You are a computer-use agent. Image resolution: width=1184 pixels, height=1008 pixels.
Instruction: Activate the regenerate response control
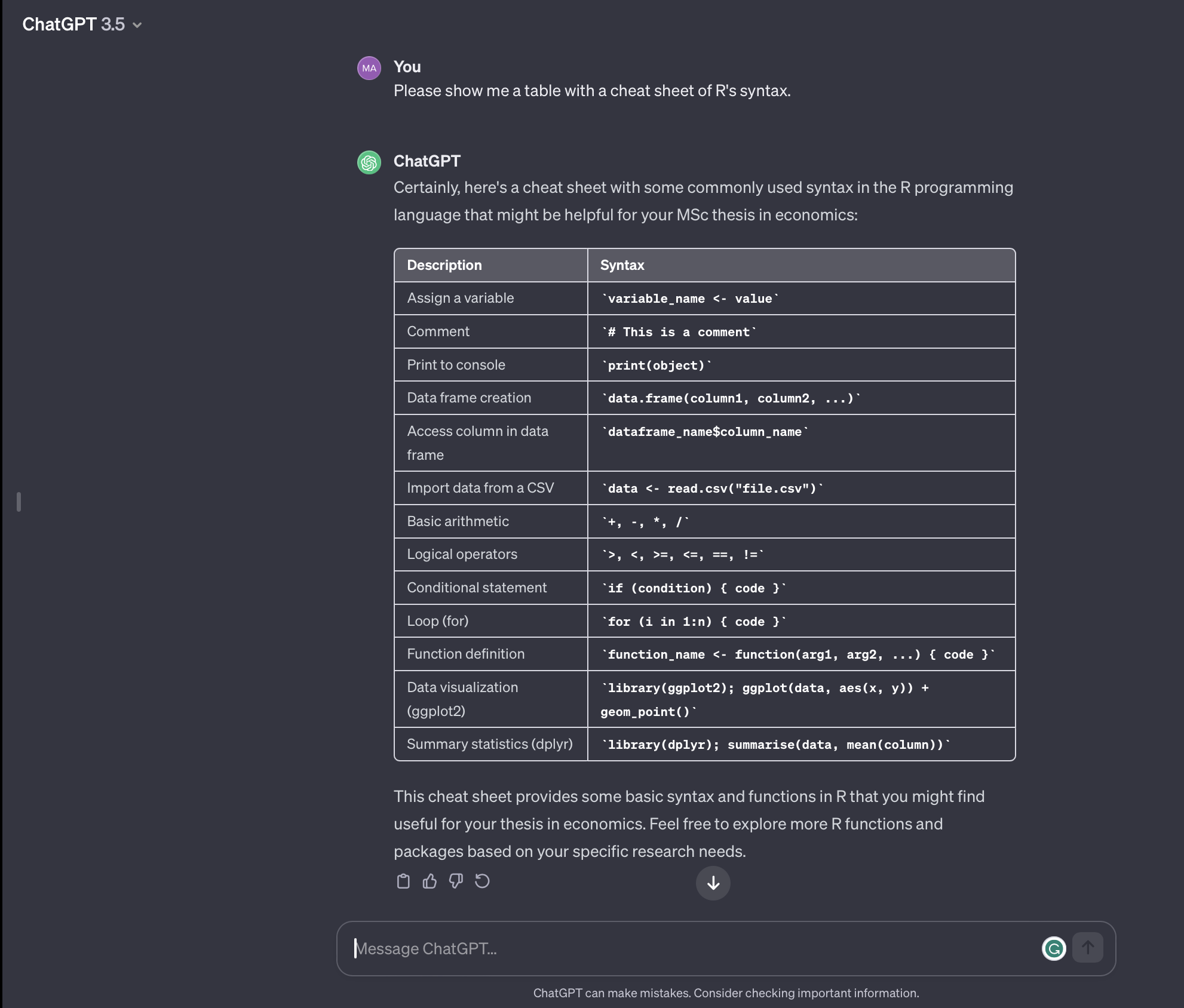tap(482, 882)
